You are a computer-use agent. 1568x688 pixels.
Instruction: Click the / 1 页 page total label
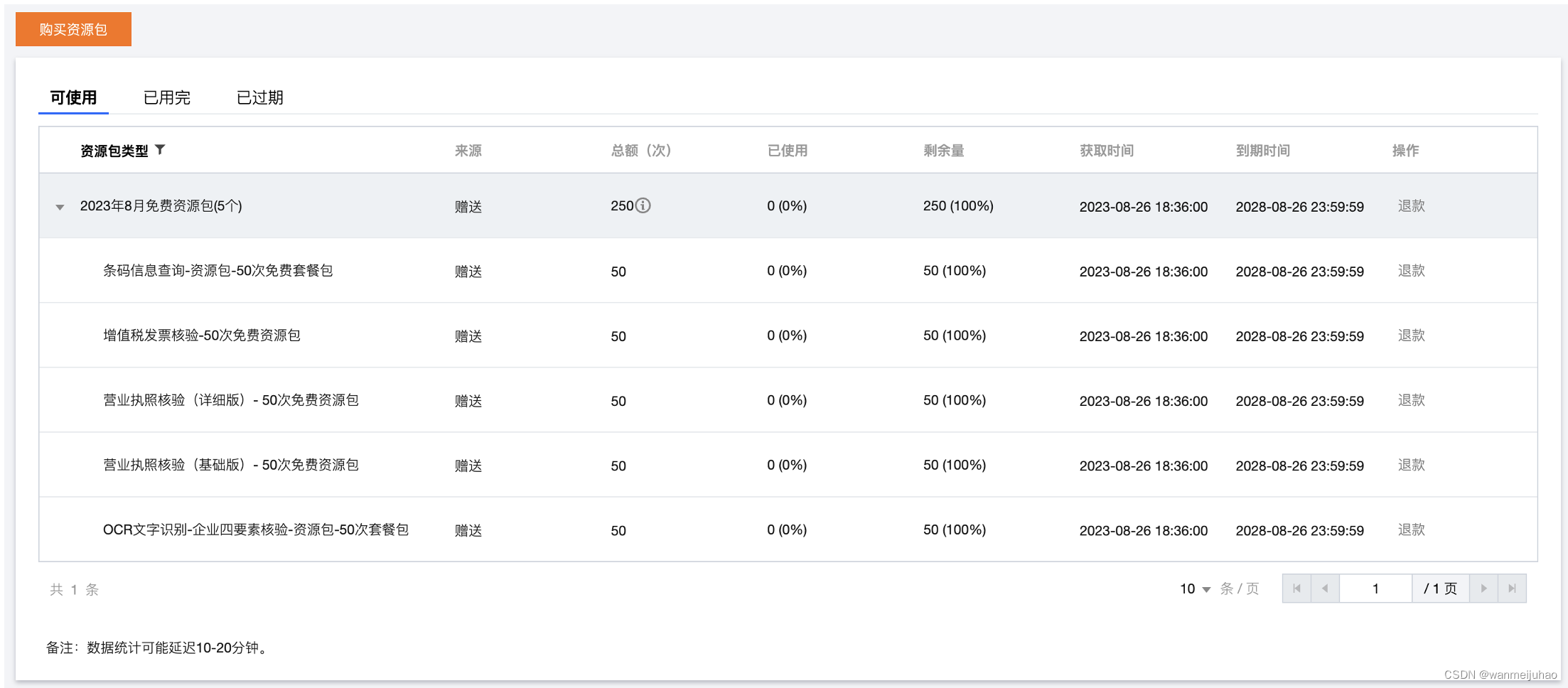(x=1440, y=588)
